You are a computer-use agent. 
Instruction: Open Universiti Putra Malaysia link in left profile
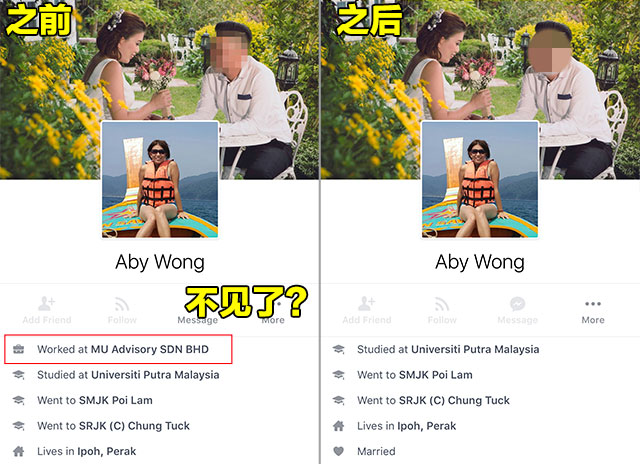(x=155, y=375)
